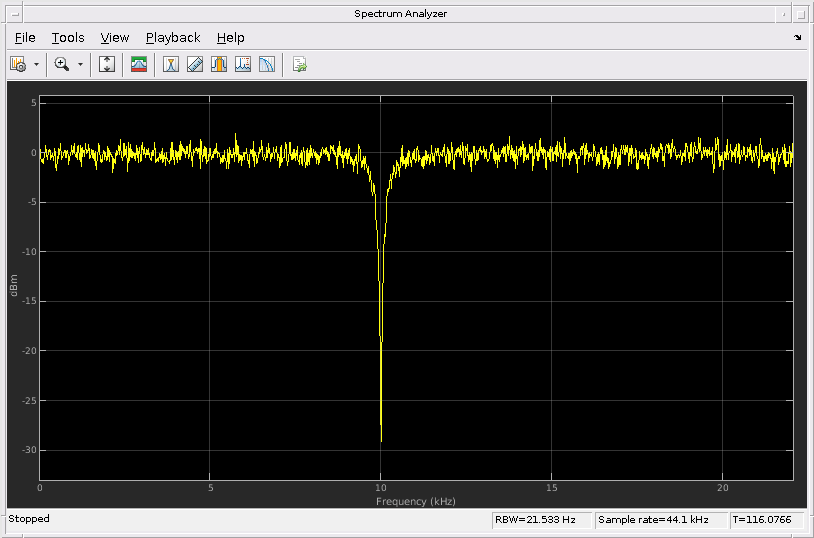Open CCDF Measurements icon

tap(266, 64)
